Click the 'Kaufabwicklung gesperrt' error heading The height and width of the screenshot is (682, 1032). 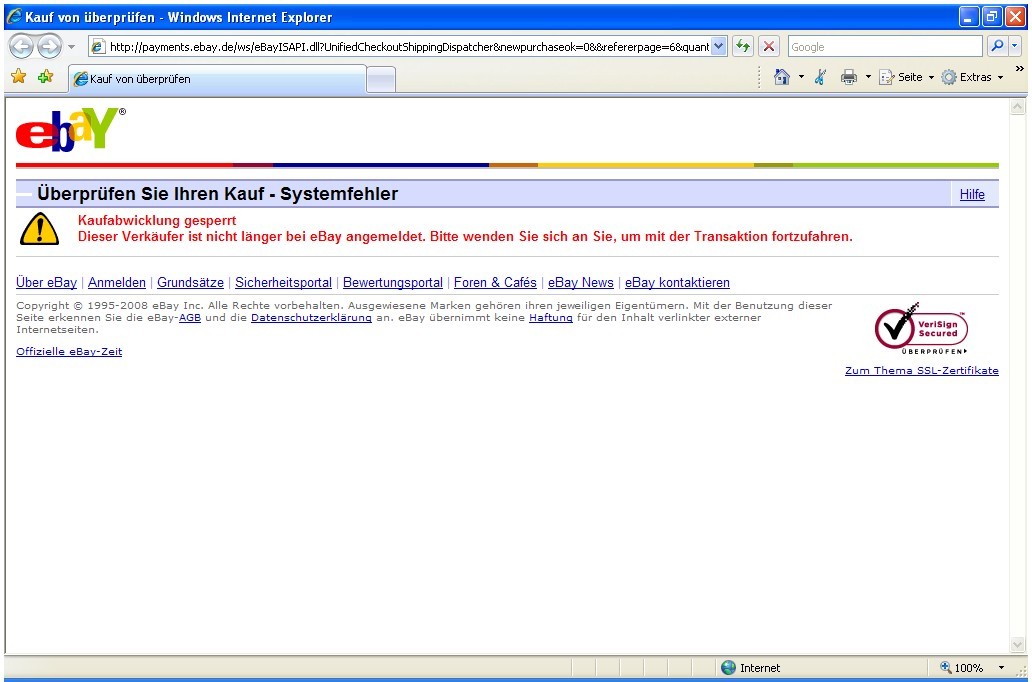coord(157,221)
